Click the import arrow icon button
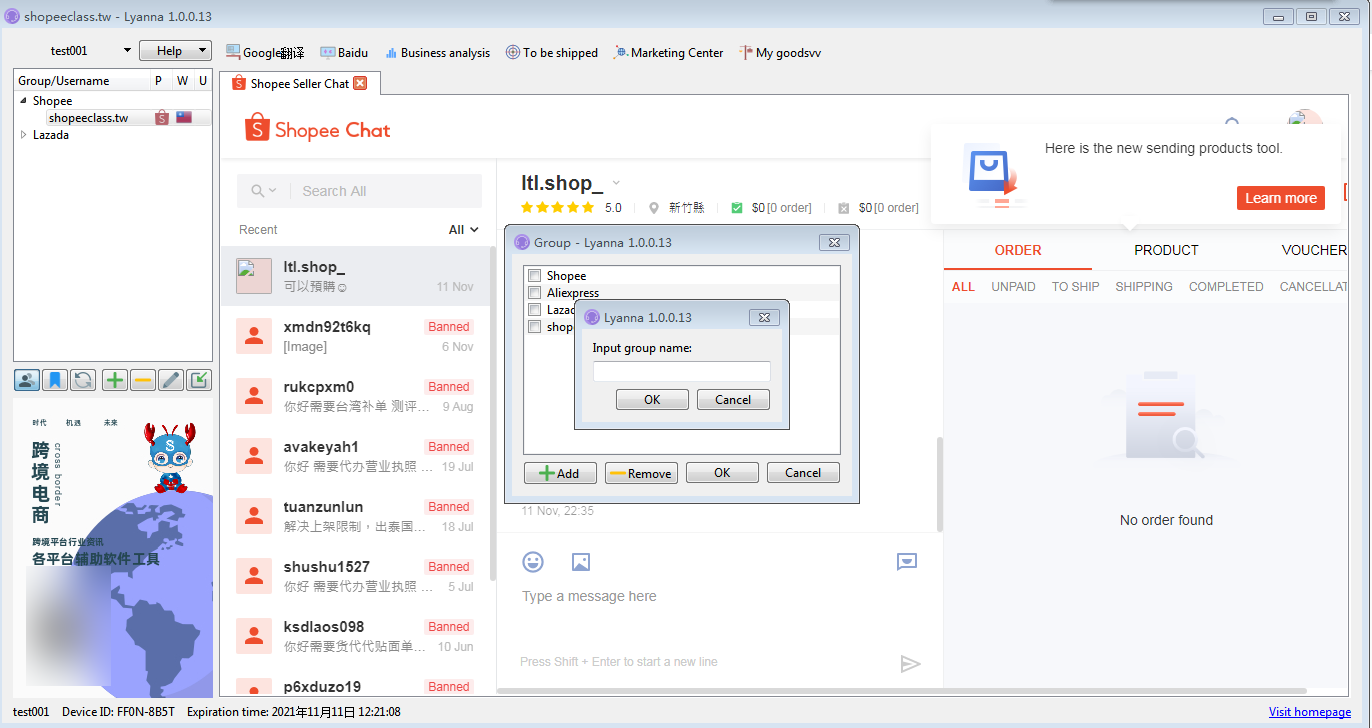The width and height of the screenshot is (1372, 728). point(199,380)
